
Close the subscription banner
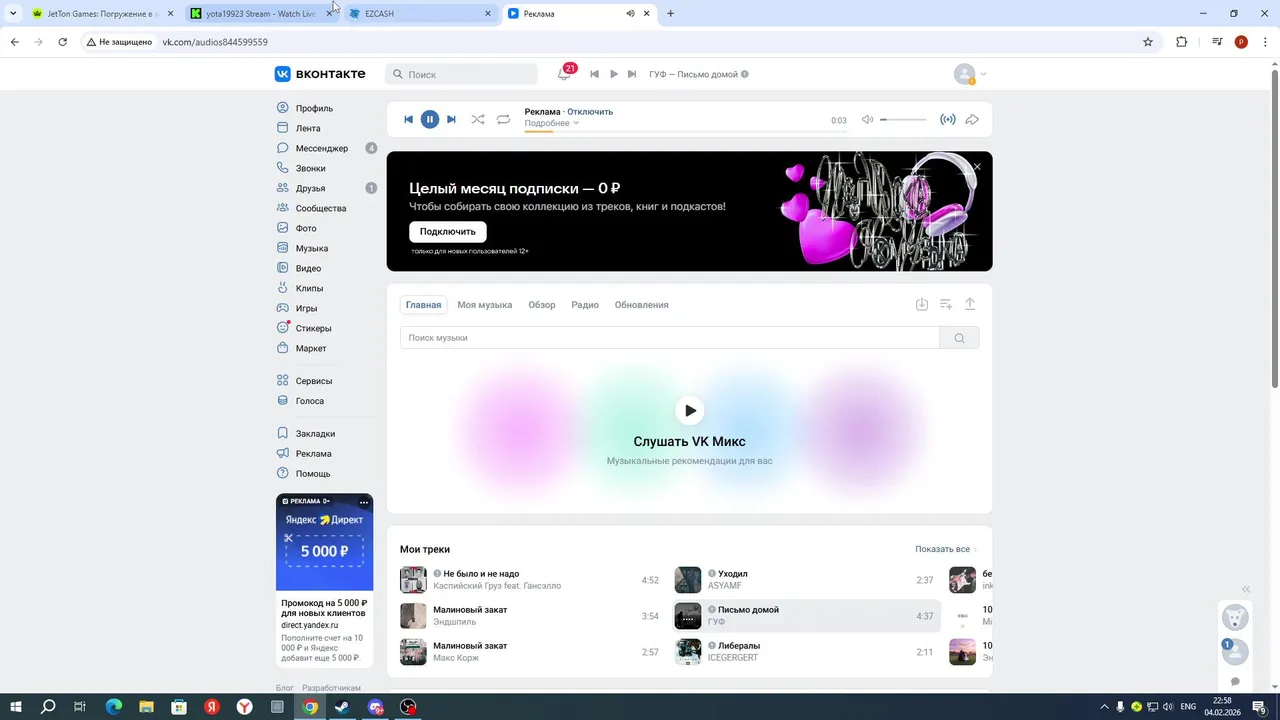coord(977,167)
